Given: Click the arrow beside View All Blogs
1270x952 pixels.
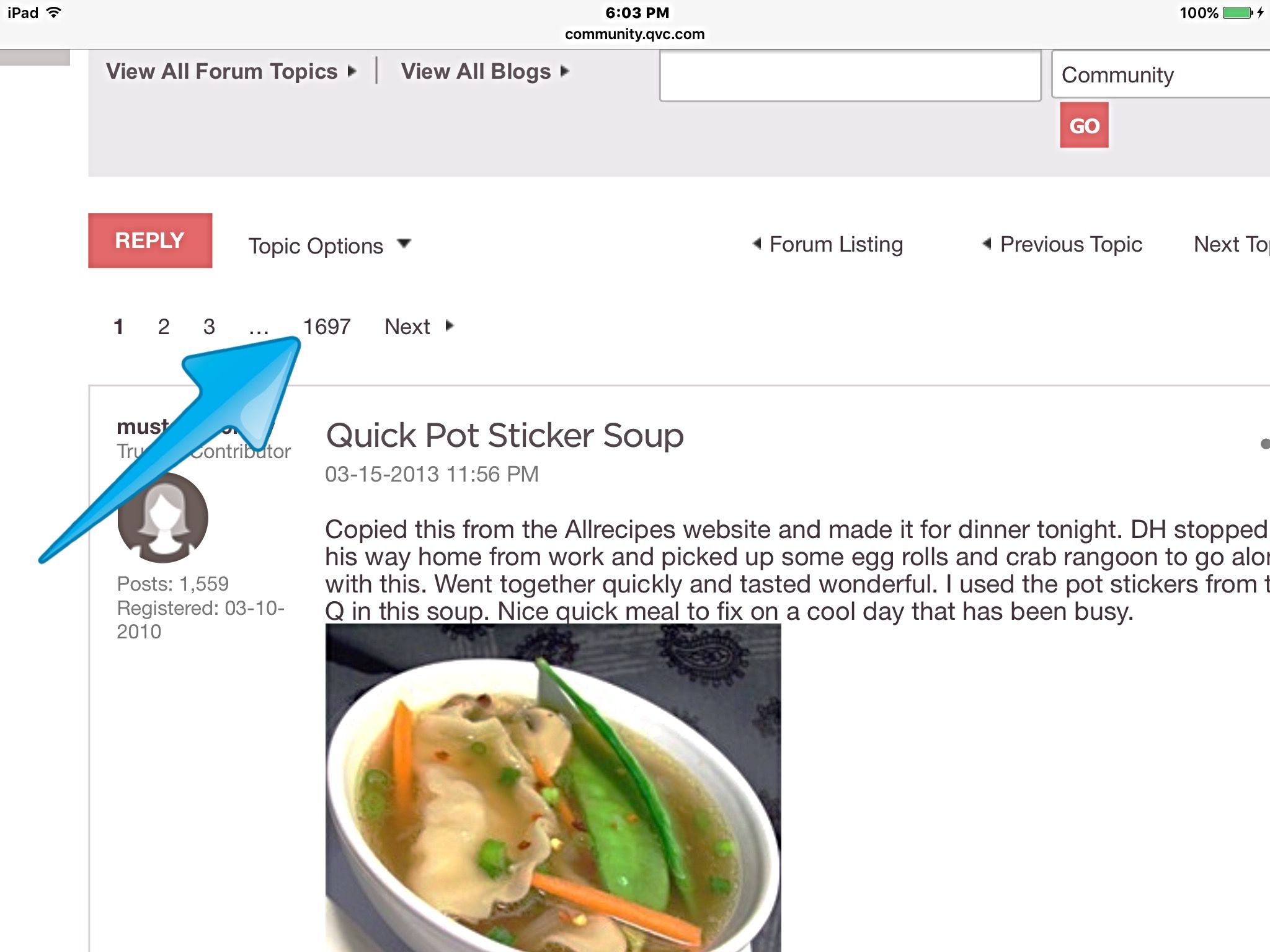Looking at the screenshot, I should click(x=564, y=71).
